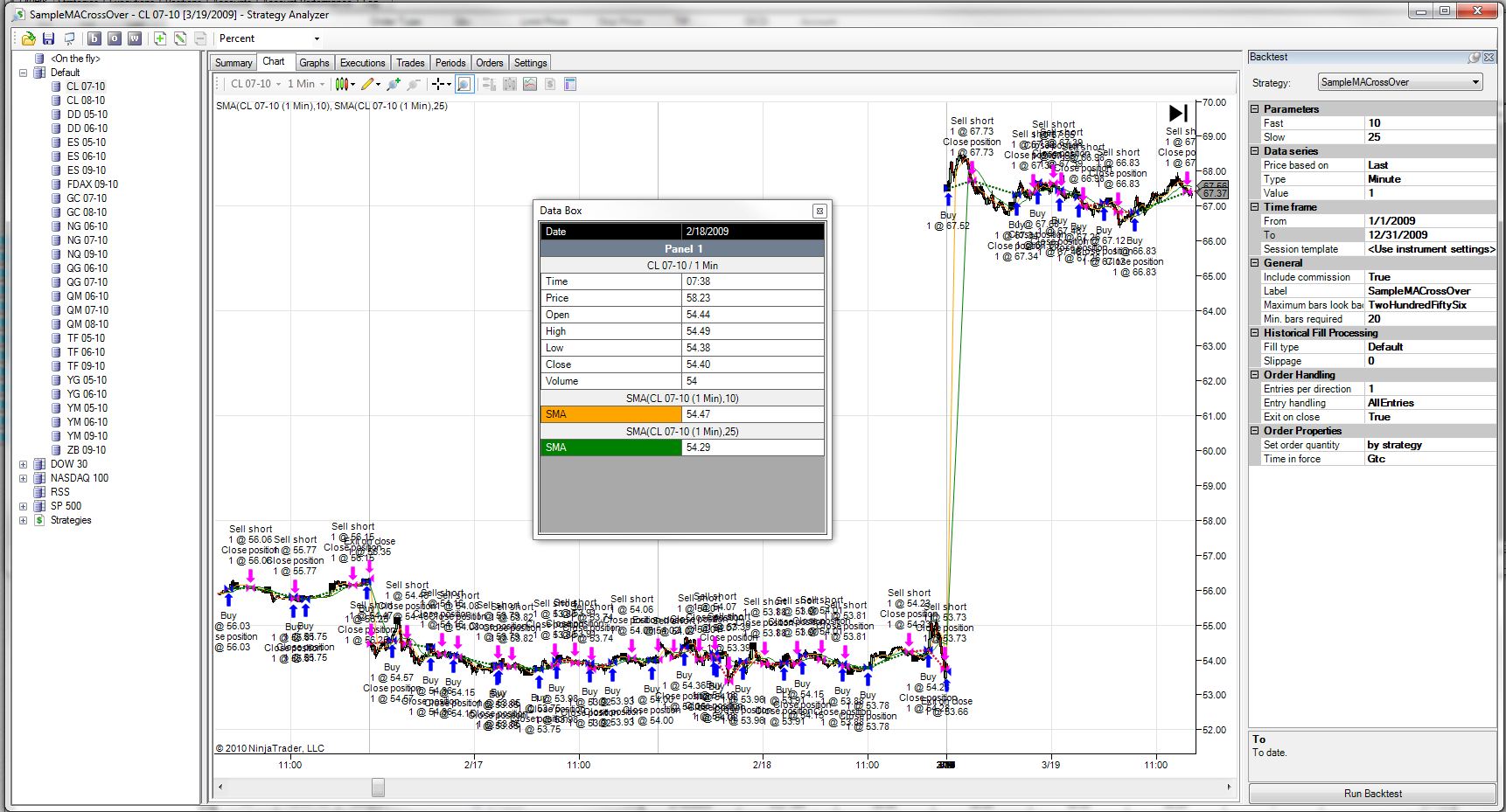This screenshot has width=1506, height=812.
Task: Open the Trades tab
Action: pyautogui.click(x=410, y=63)
